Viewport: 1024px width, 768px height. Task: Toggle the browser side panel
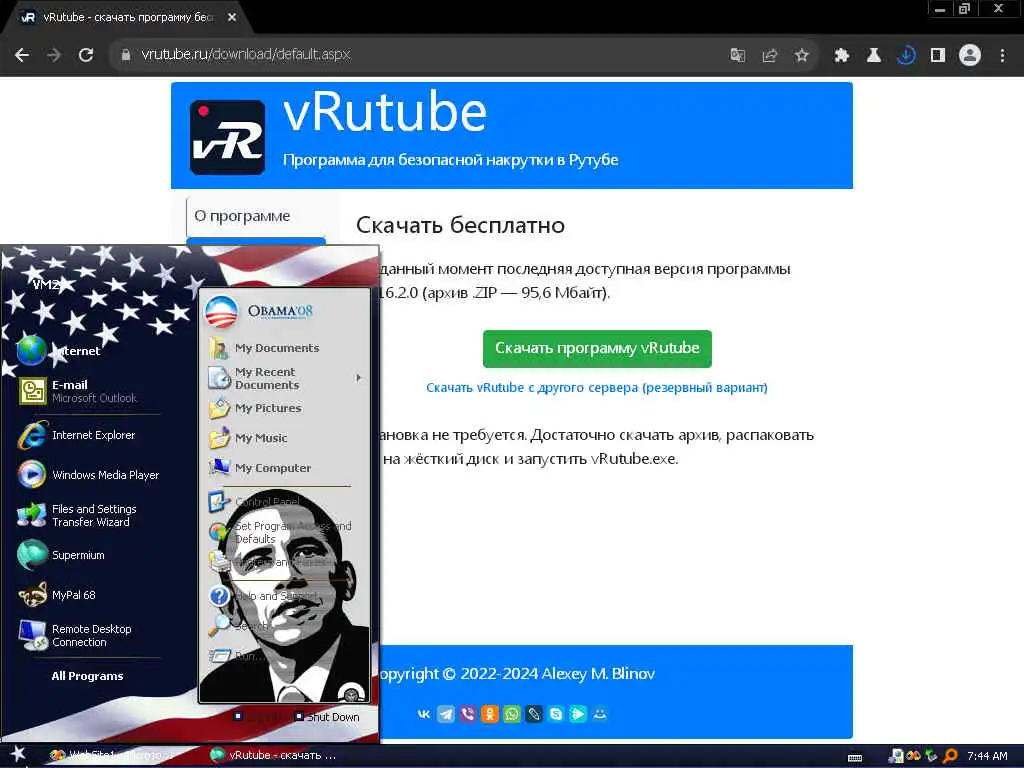[x=938, y=56]
